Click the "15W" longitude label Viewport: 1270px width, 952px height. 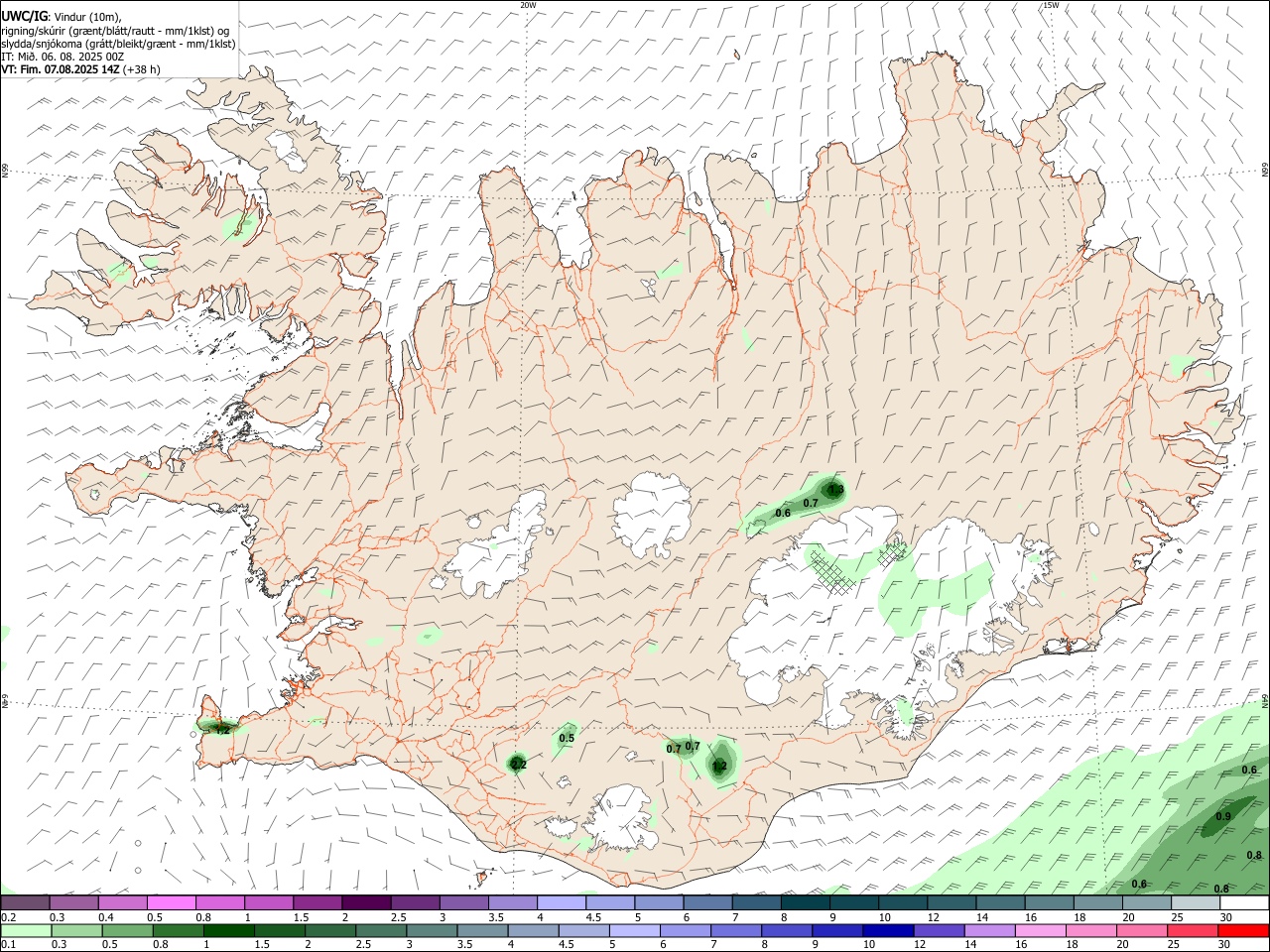point(1051,5)
